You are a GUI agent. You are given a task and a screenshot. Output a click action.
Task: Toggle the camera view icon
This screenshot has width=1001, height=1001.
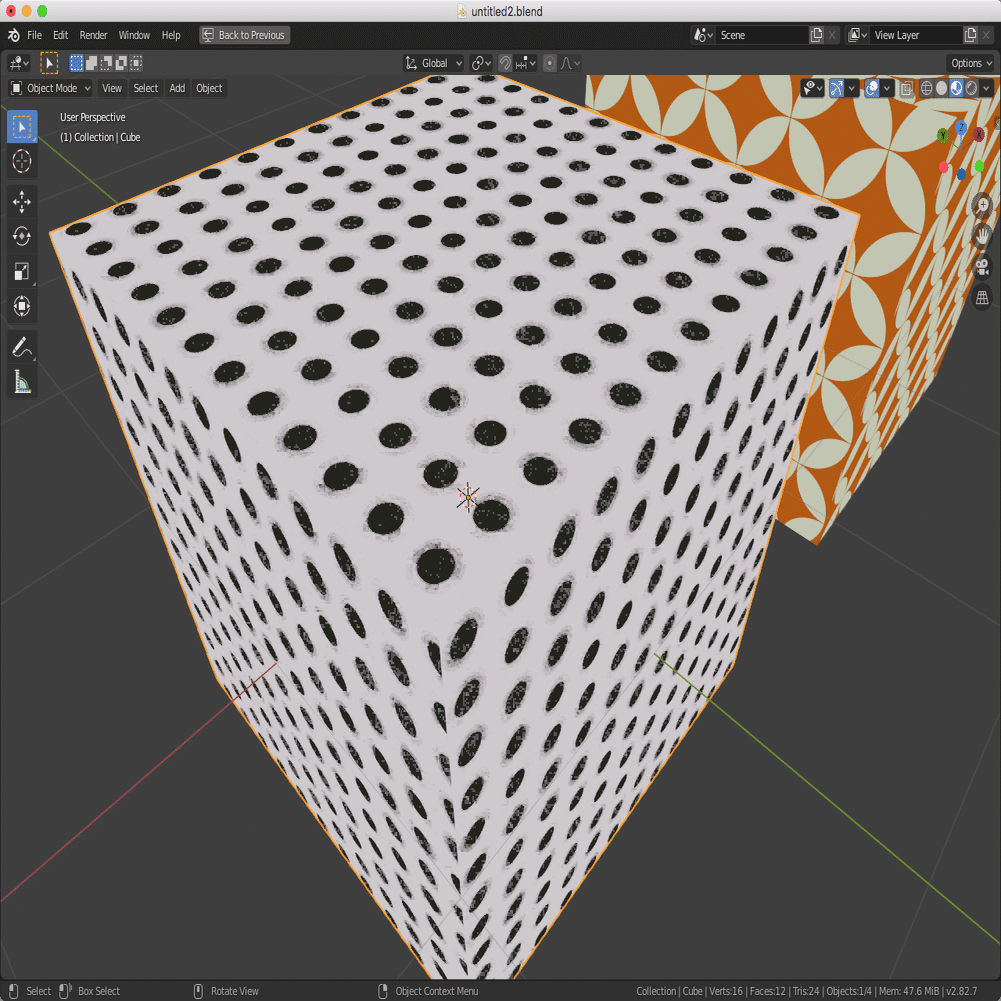point(982,267)
